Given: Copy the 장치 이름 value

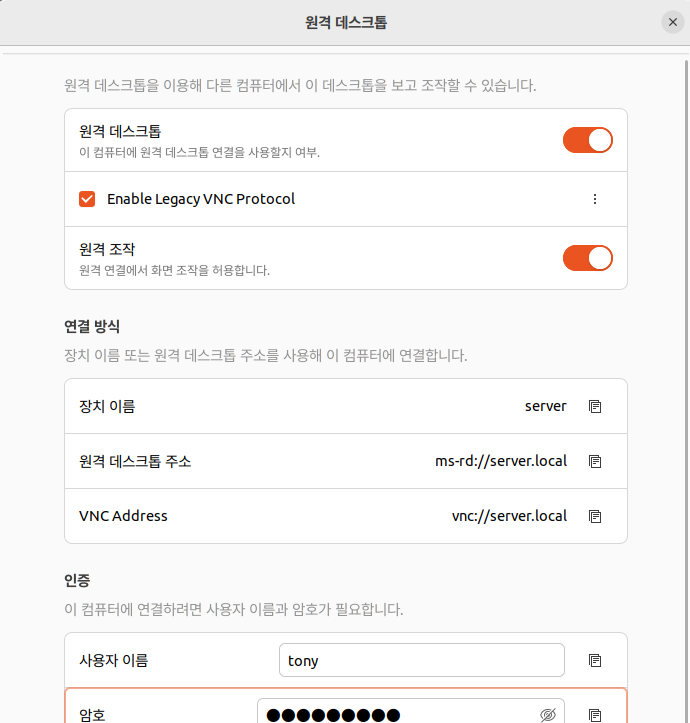Looking at the screenshot, I should pos(595,406).
